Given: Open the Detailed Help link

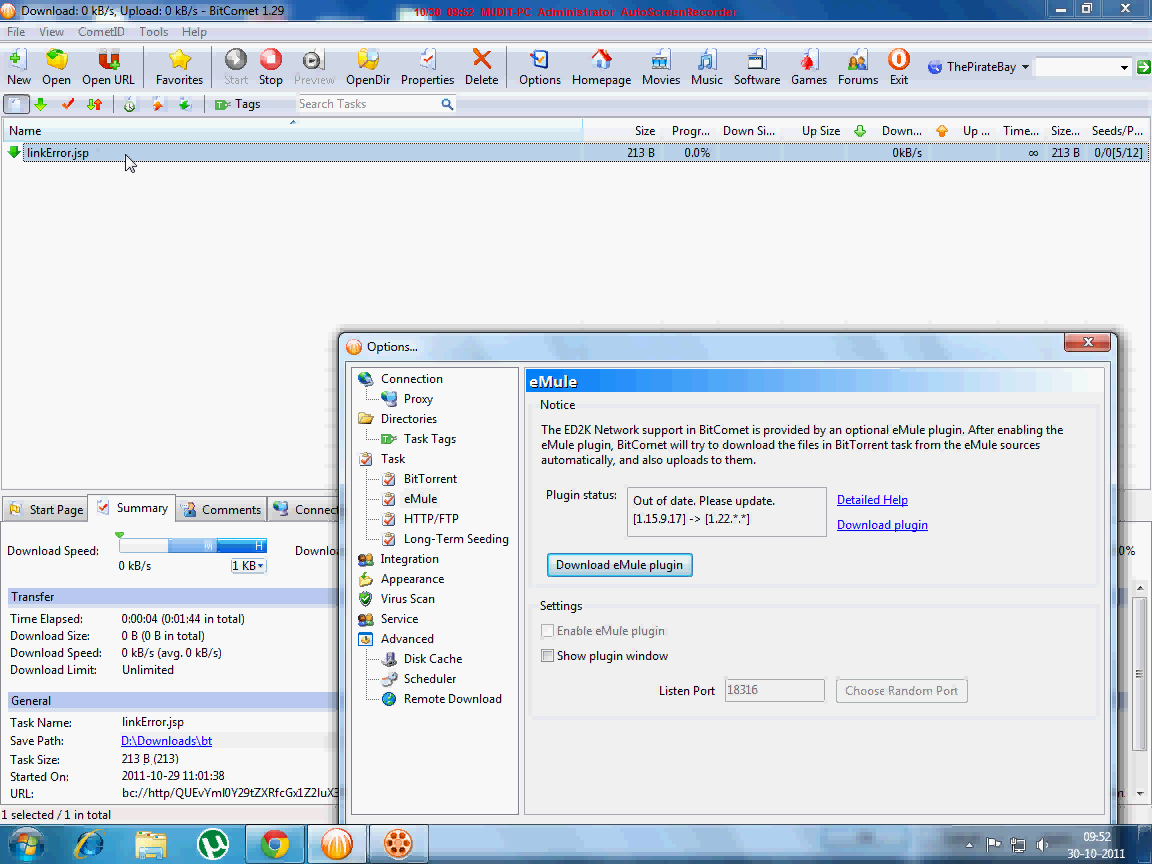Looking at the screenshot, I should (x=872, y=500).
